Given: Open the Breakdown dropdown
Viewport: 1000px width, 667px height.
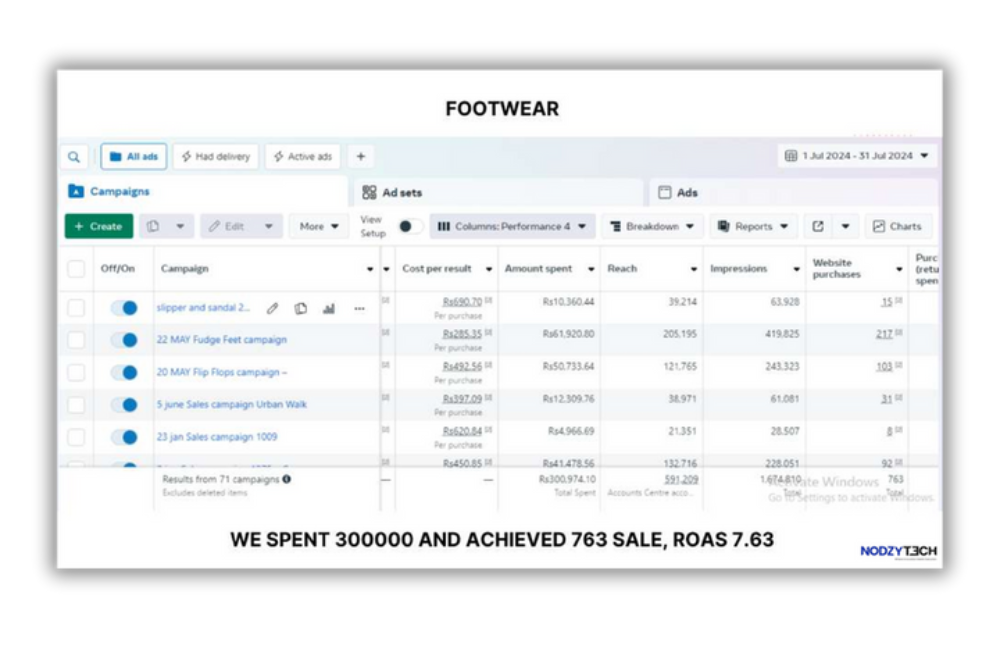Looking at the screenshot, I should 652,227.
